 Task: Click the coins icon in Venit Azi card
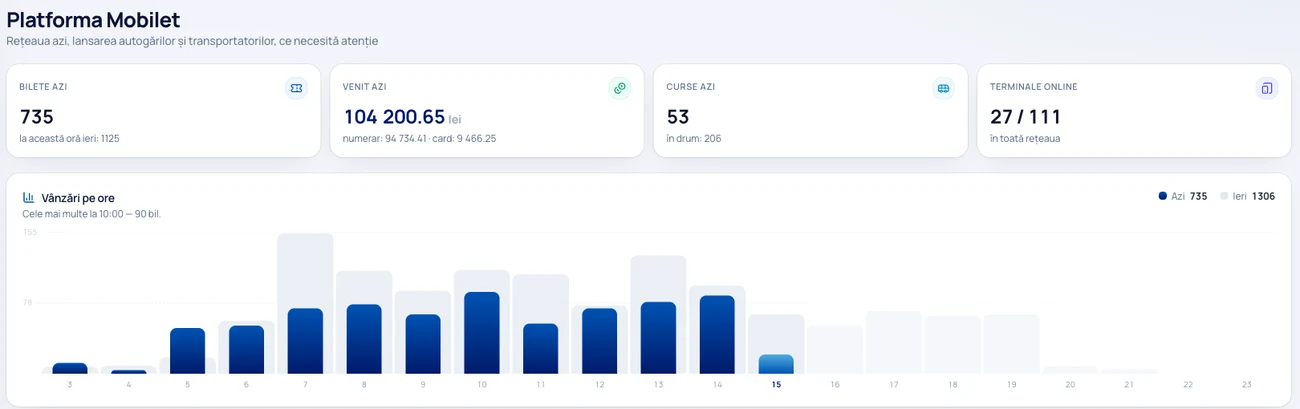pyautogui.click(x=620, y=88)
